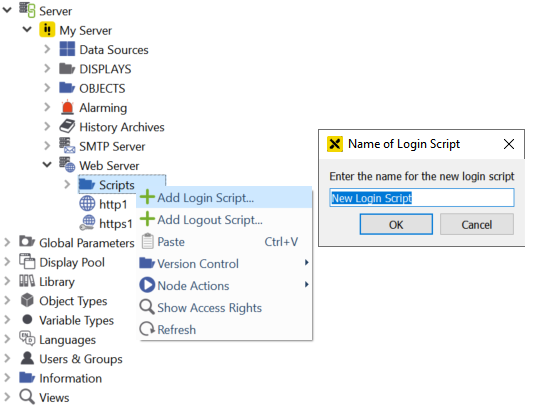The width and height of the screenshot is (533, 411).
Task: Click the login script name input field
Action: tap(422, 198)
